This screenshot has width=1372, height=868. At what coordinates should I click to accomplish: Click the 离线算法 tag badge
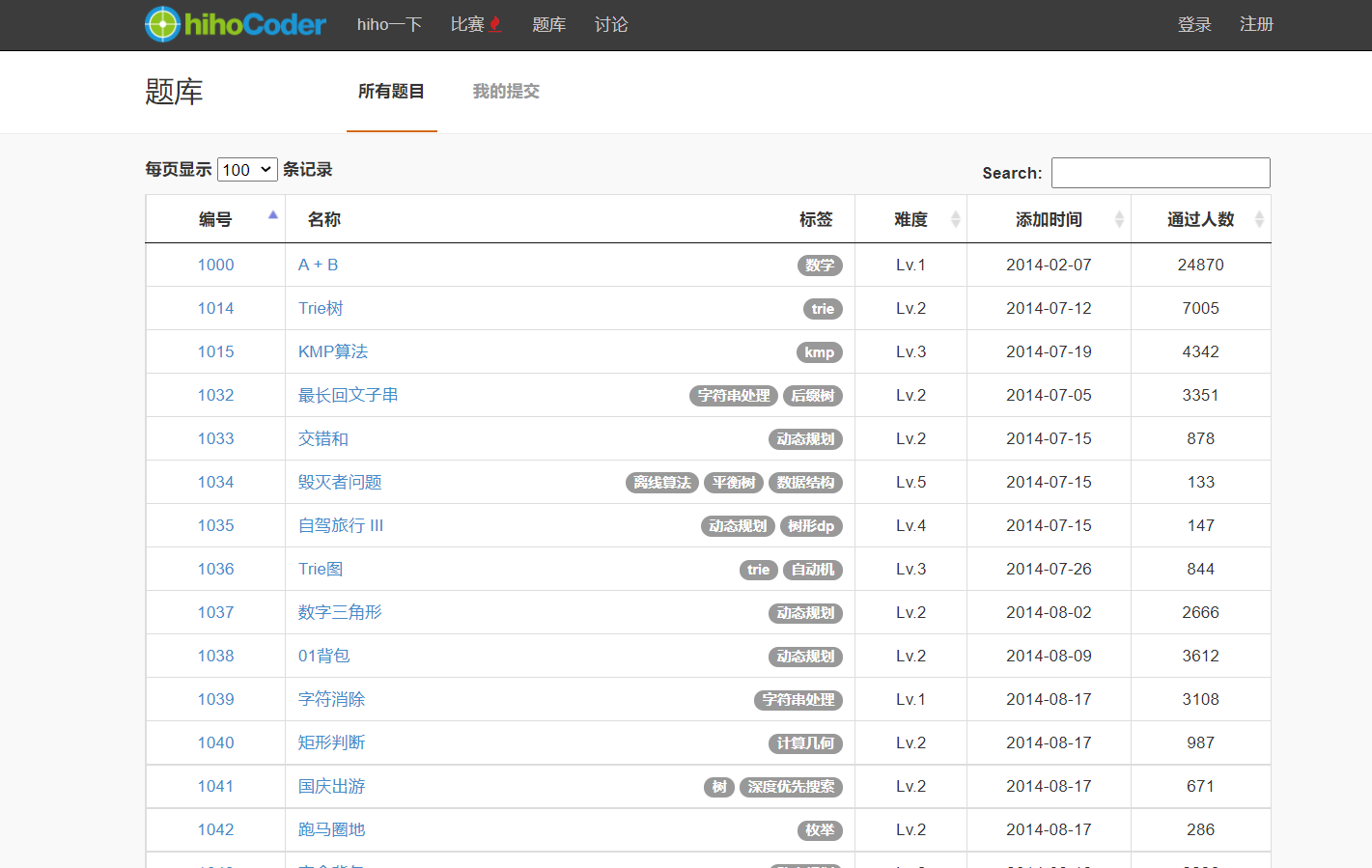click(x=662, y=483)
